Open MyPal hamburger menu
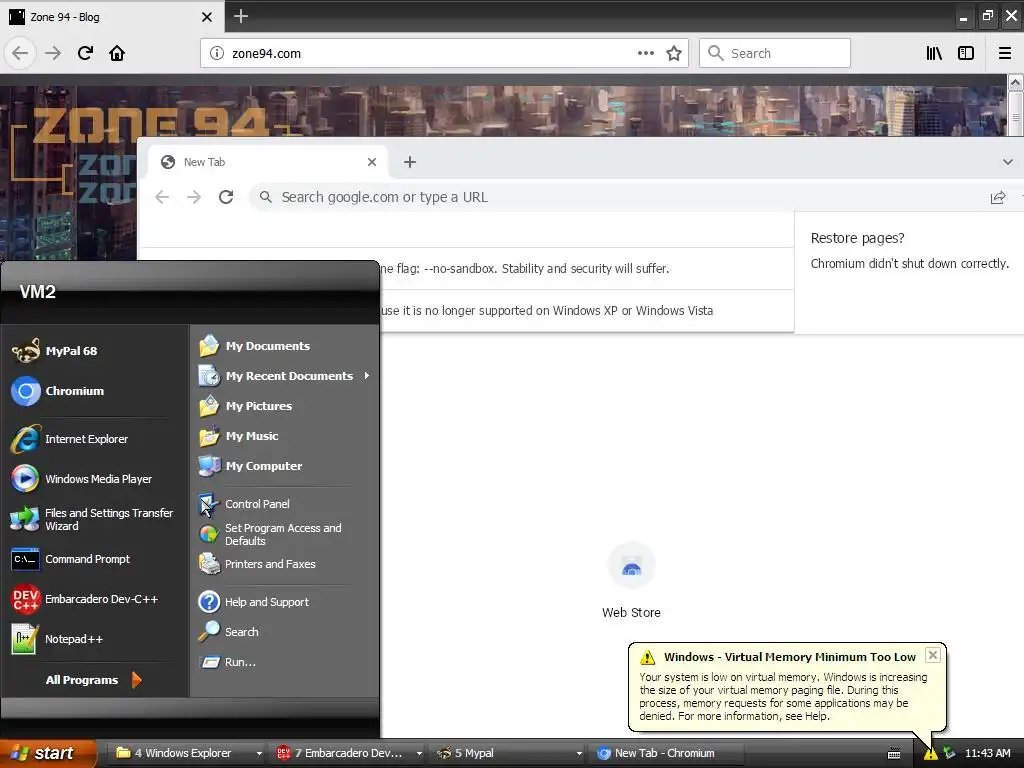 1005,54
